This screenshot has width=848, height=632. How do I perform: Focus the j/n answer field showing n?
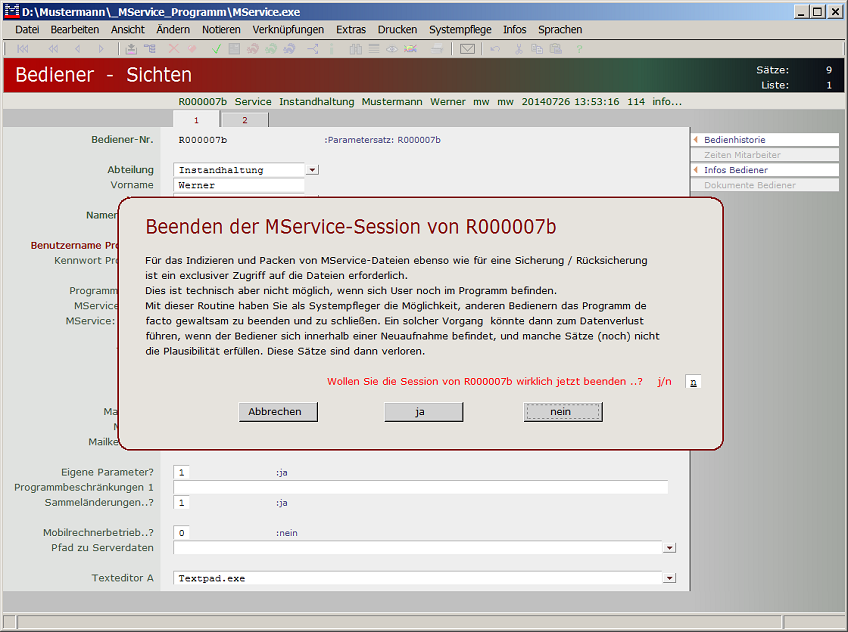[x=693, y=381]
